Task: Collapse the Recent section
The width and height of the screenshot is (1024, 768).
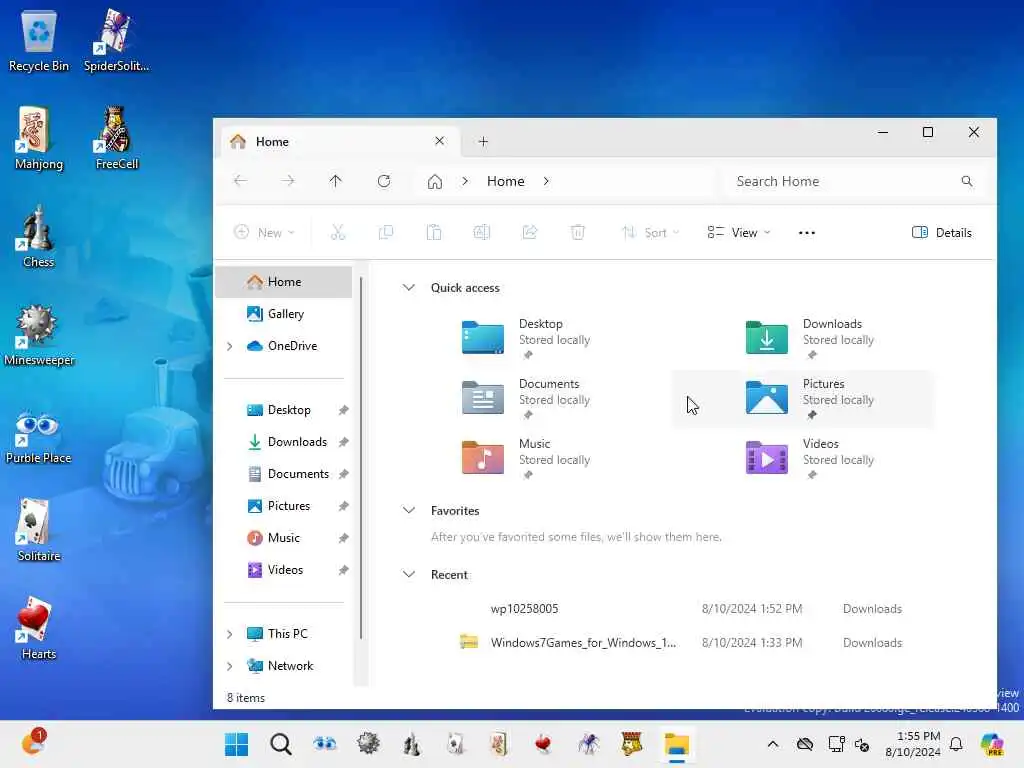Action: pos(409,574)
